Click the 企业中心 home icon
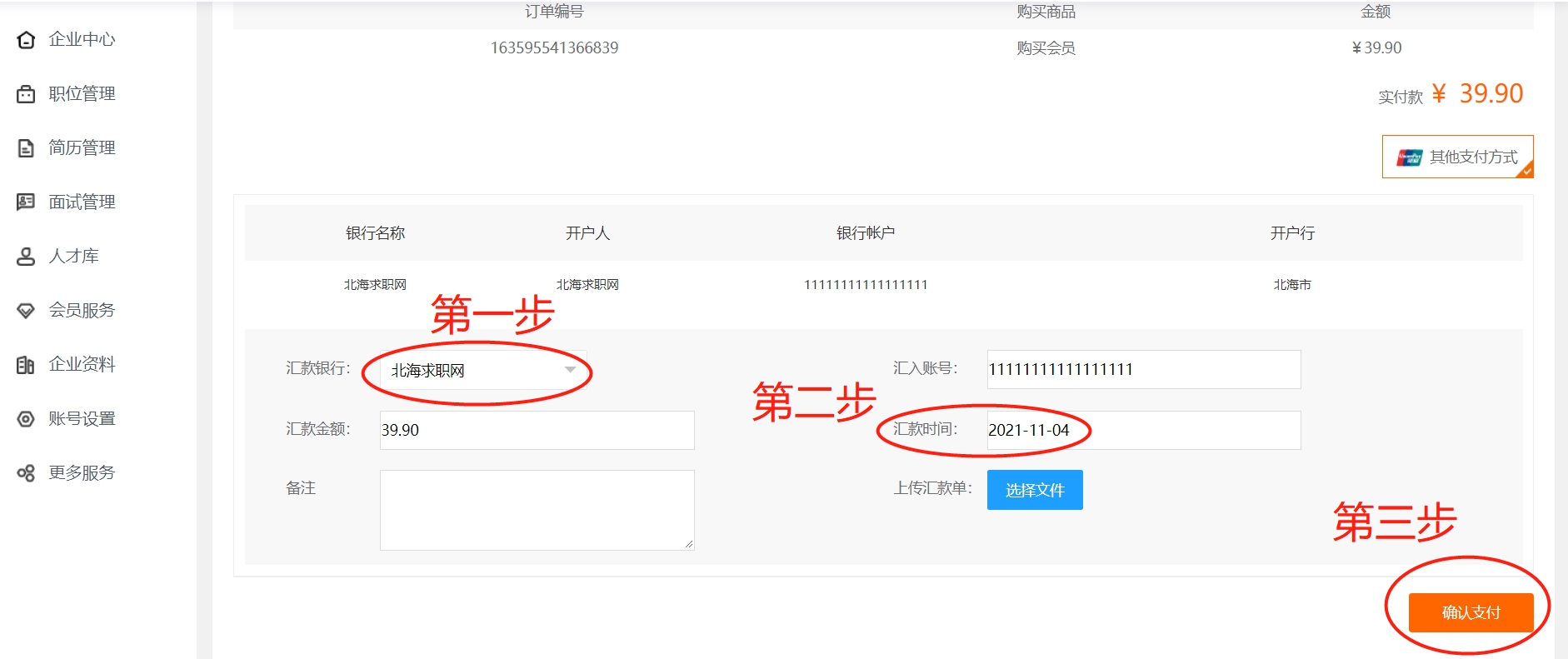Viewport: 1568px width, 659px height. pyautogui.click(x=26, y=40)
